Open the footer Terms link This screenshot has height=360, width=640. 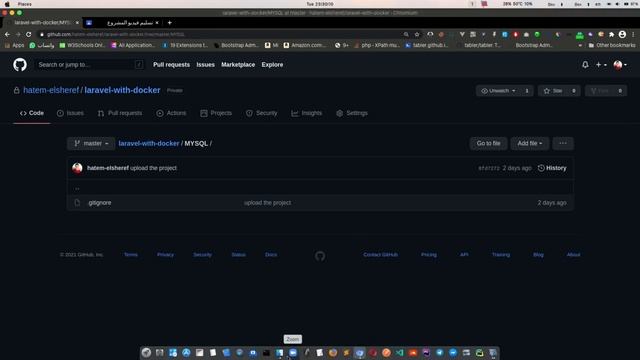tap(131, 254)
